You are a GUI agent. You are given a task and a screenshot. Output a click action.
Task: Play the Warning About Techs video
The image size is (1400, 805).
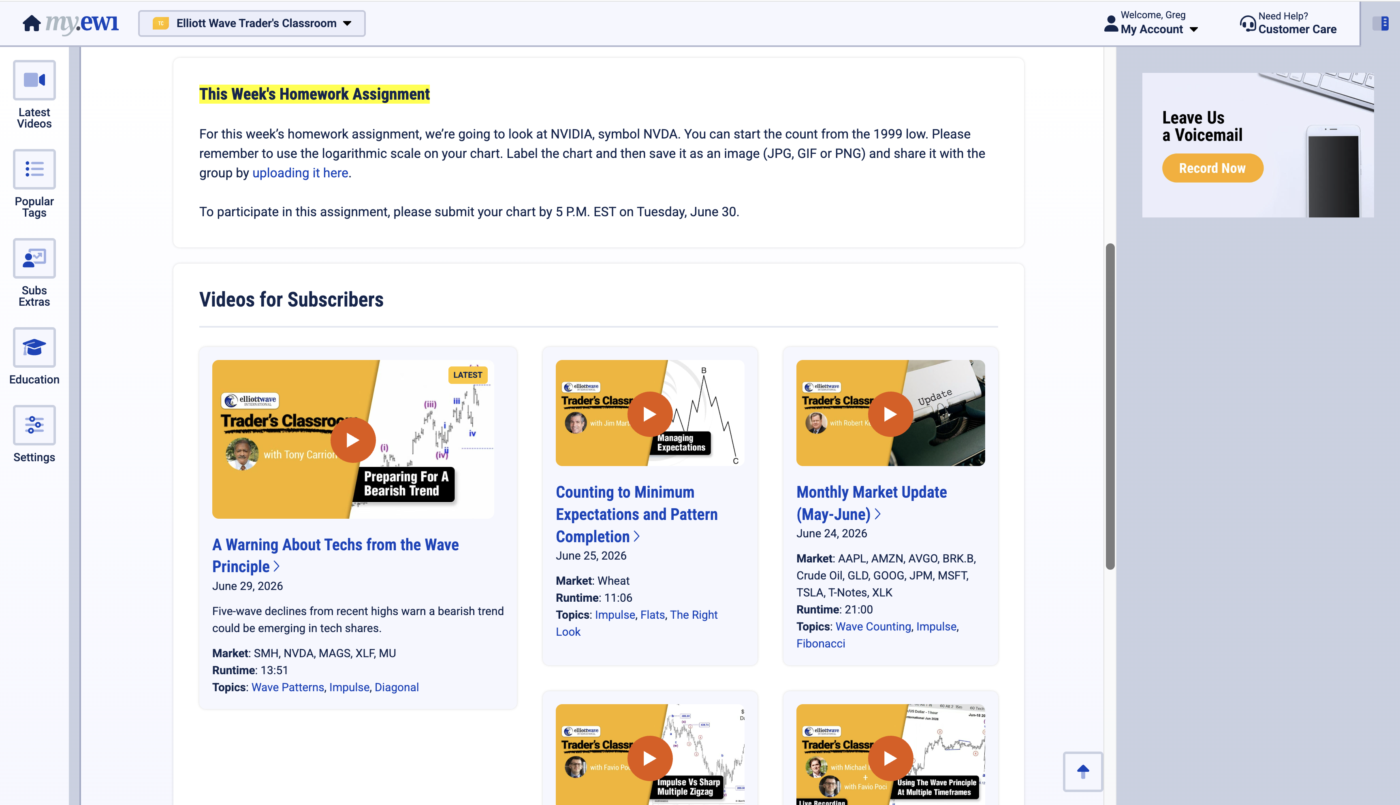click(x=353, y=440)
